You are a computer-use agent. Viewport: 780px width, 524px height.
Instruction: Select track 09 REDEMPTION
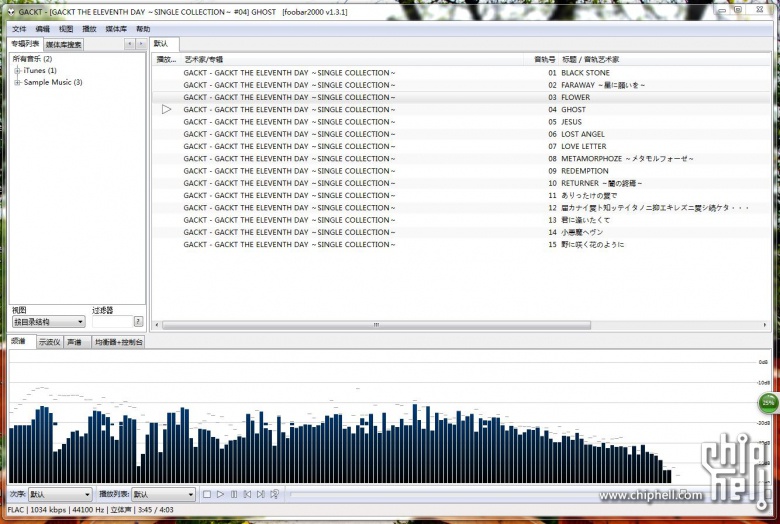[x=461, y=171]
